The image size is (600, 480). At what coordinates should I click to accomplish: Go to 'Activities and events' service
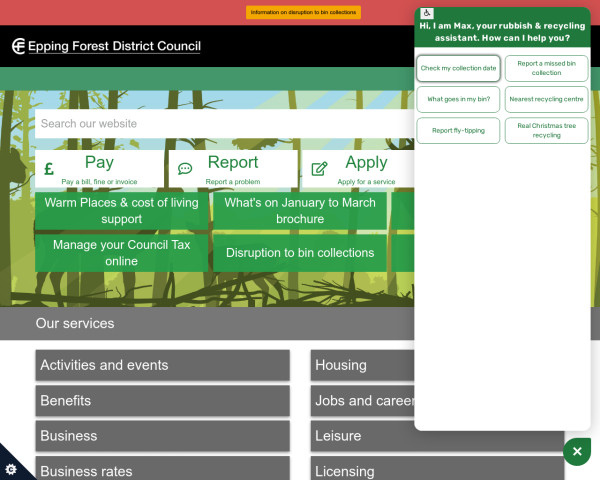(x=162, y=365)
